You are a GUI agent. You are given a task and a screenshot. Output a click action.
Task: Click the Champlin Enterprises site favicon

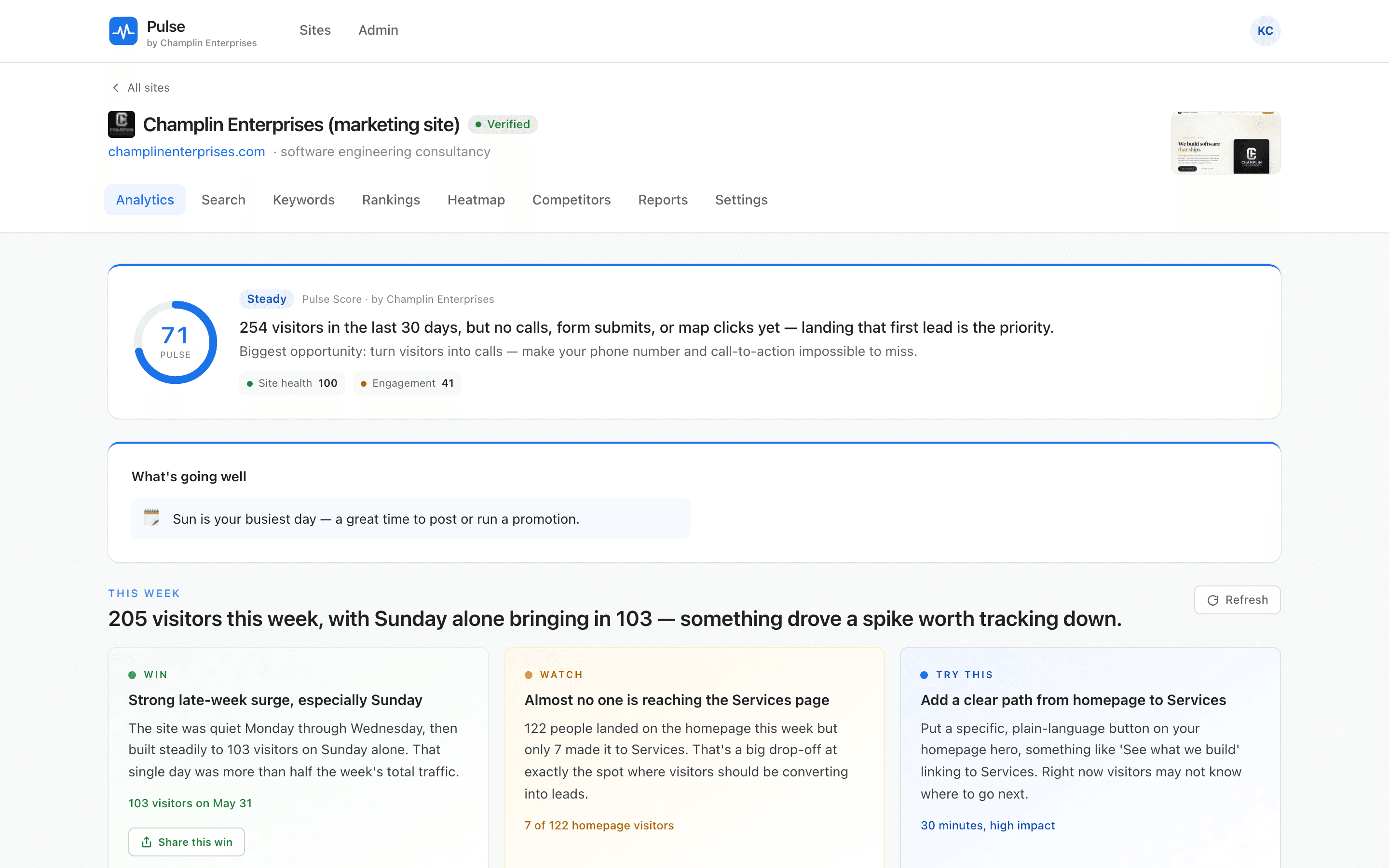click(122, 124)
